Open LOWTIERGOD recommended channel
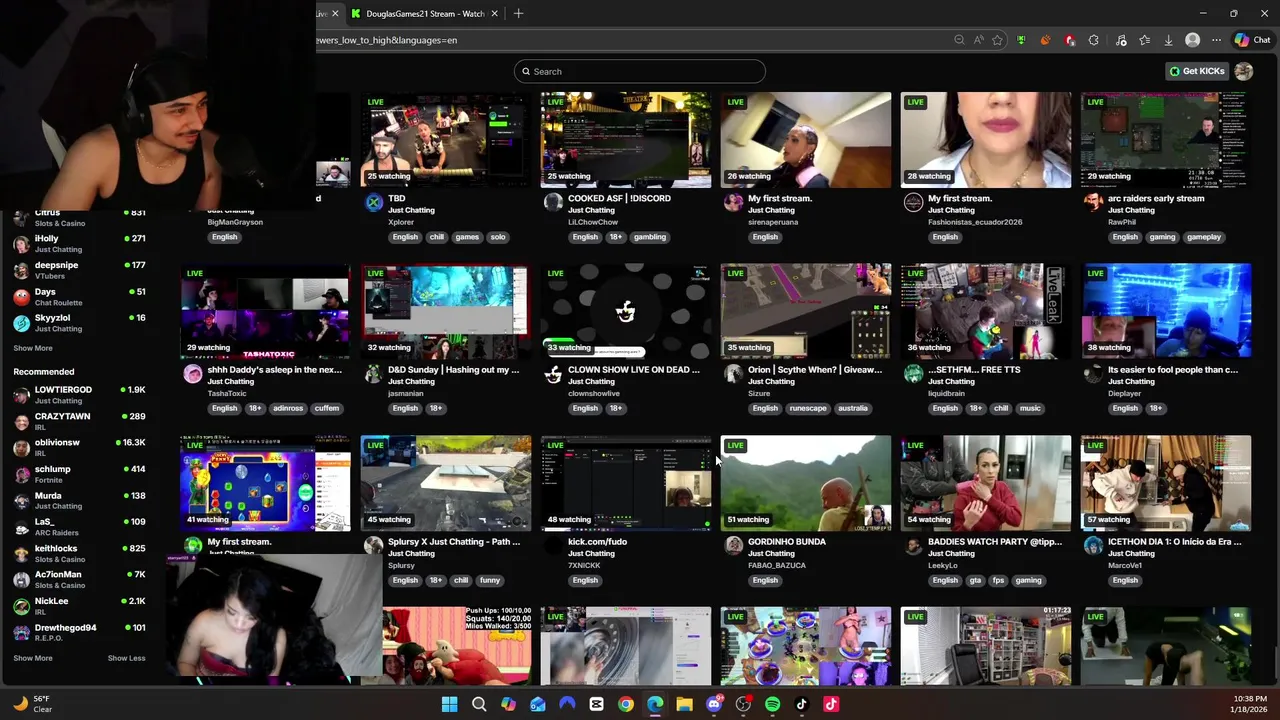The height and width of the screenshot is (720, 1280). pyautogui.click(x=79, y=394)
